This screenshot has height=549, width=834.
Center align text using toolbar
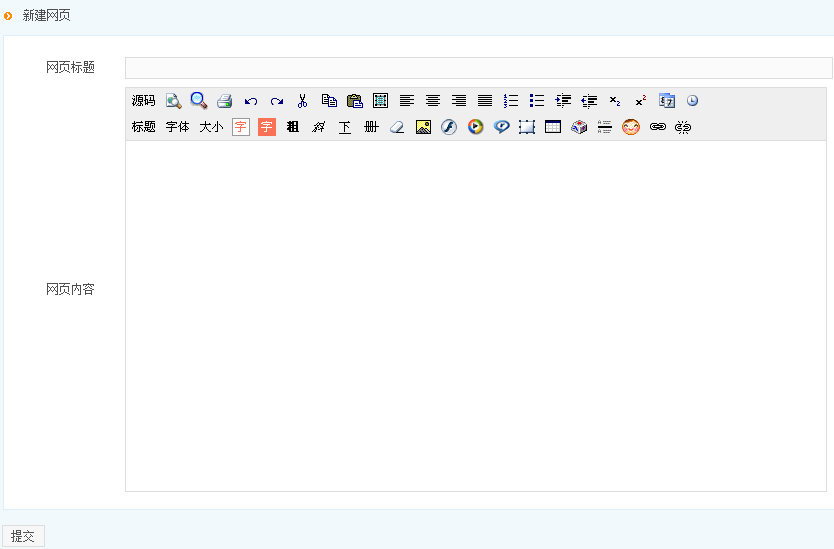point(433,101)
